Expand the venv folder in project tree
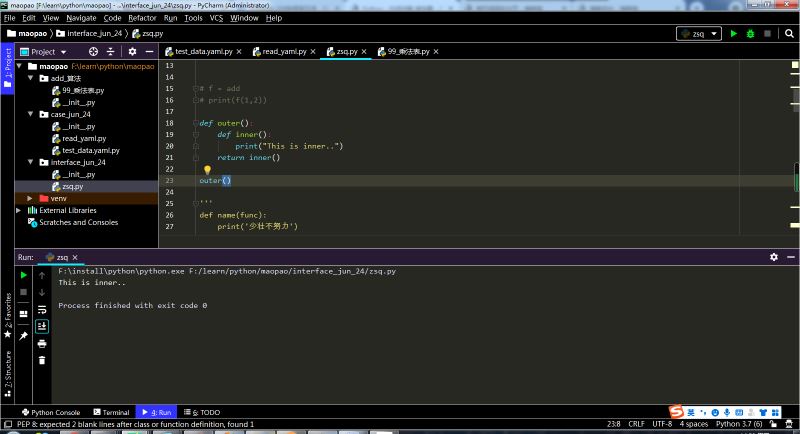 click(31, 198)
